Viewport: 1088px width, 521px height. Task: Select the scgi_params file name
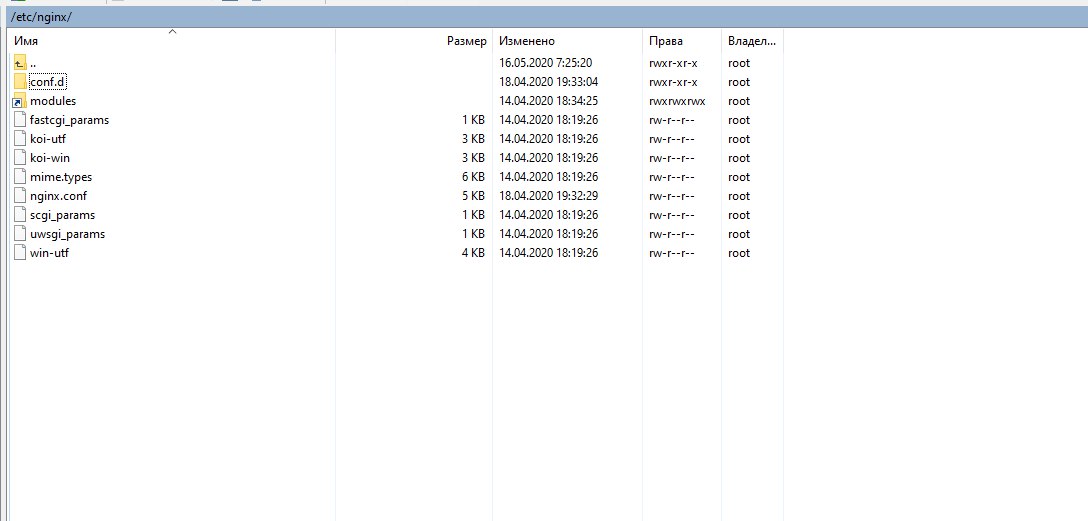(62, 215)
